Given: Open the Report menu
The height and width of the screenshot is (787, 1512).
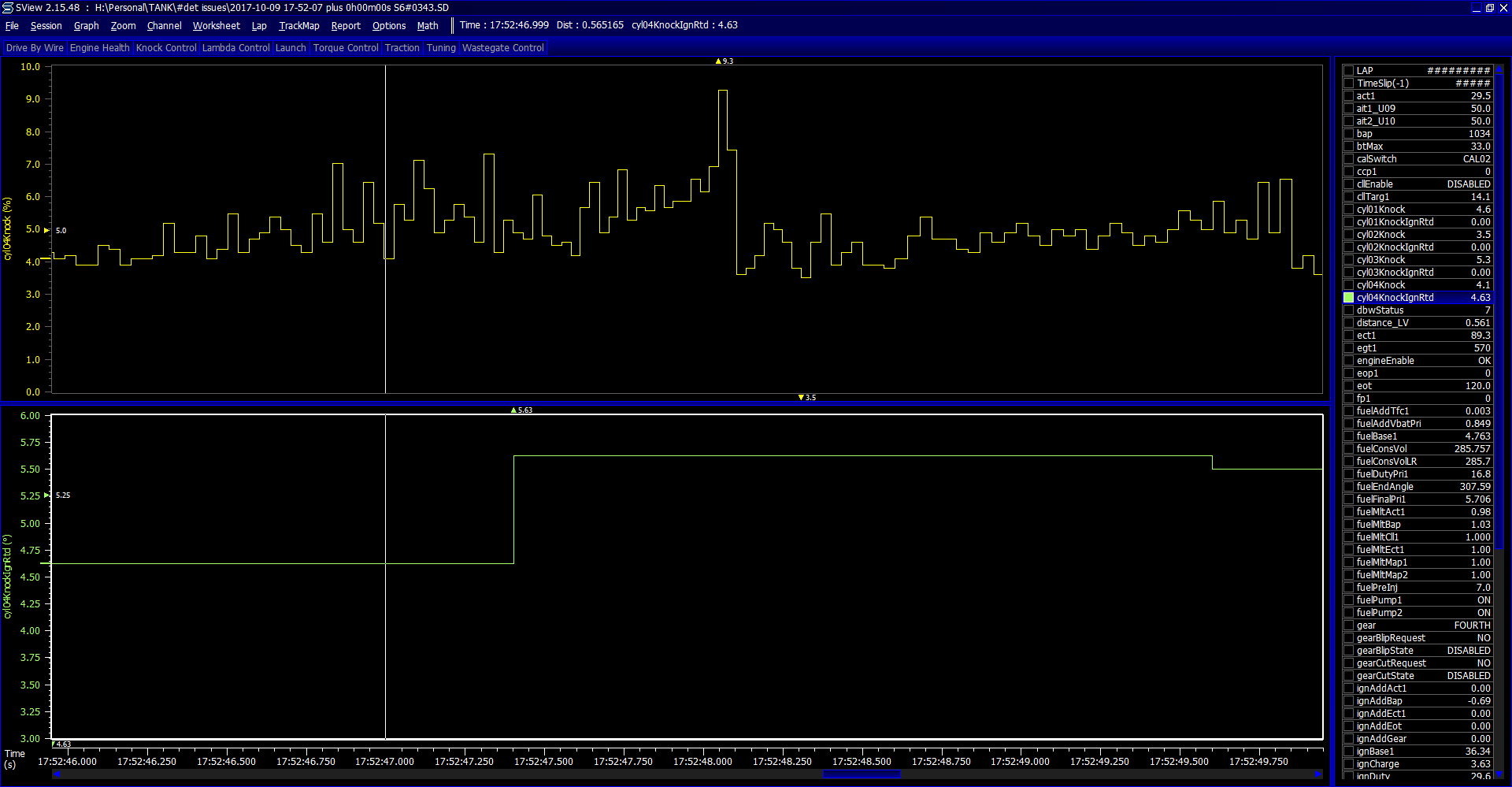Looking at the screenshot, I should pyautogui.click(x=346, y=26).
